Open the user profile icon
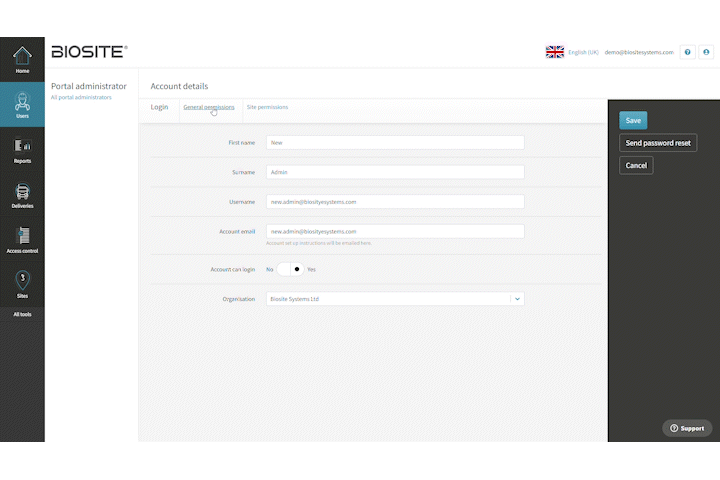720x480 pixels. (706, 52)
